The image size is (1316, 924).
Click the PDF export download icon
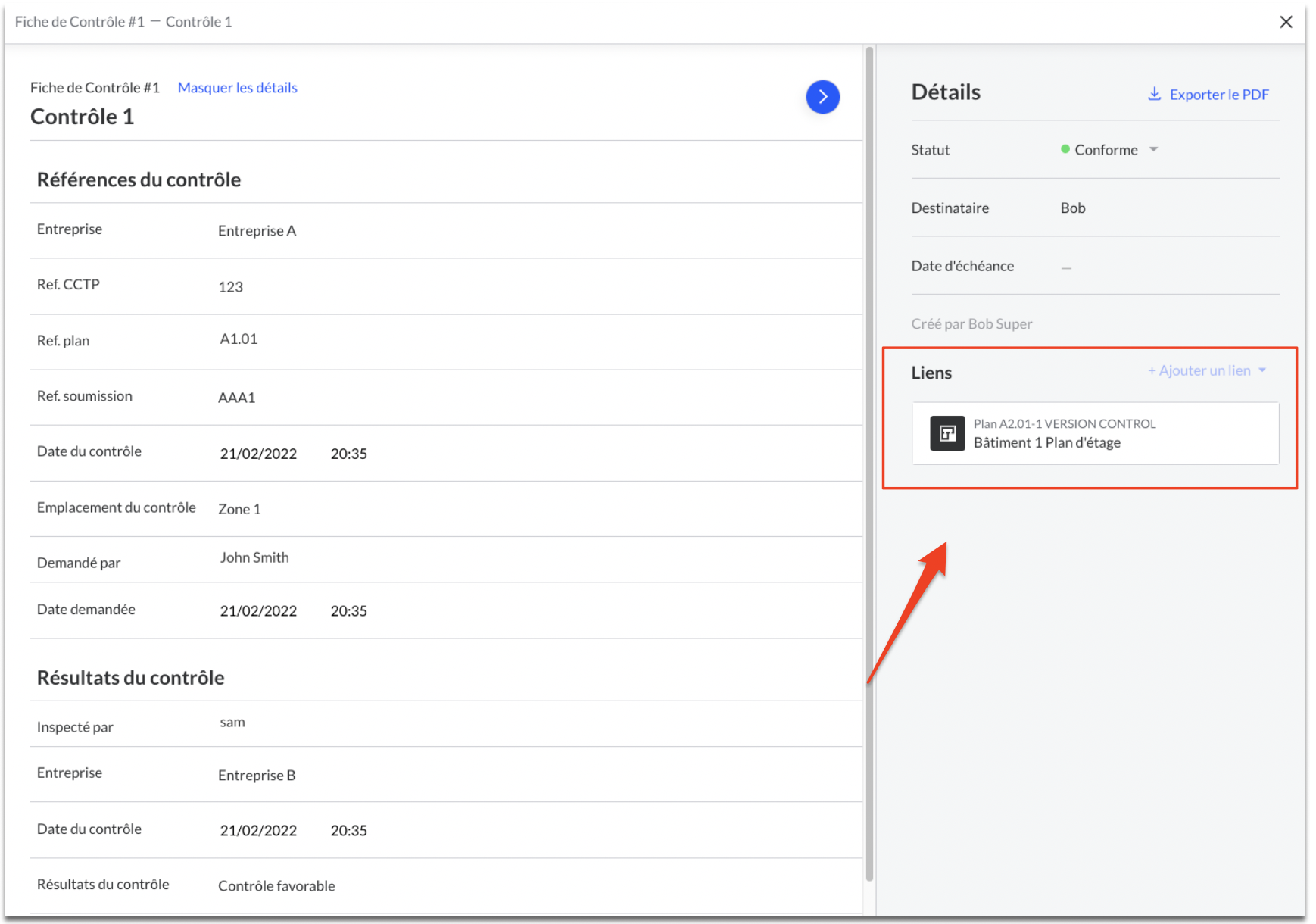1154,94
